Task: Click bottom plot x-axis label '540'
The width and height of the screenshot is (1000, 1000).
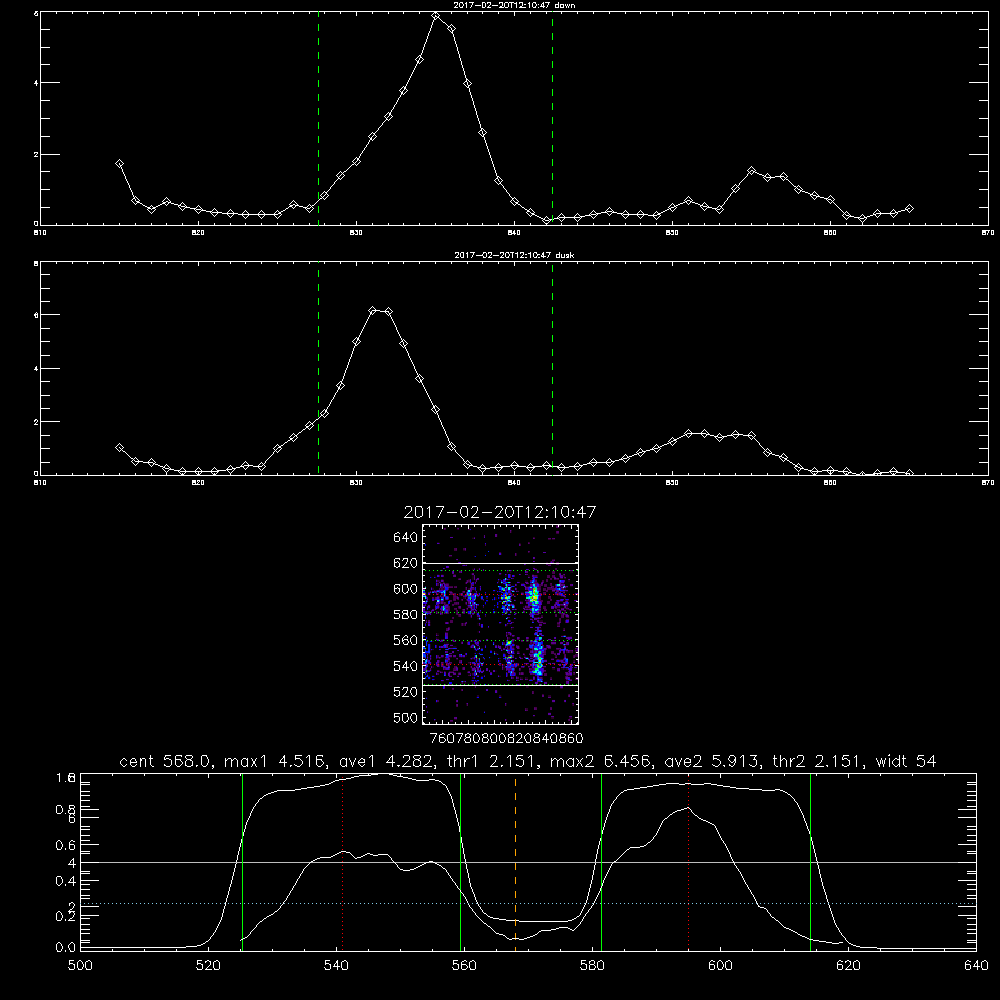Action: pyautogui.click(x=336, y=966)
